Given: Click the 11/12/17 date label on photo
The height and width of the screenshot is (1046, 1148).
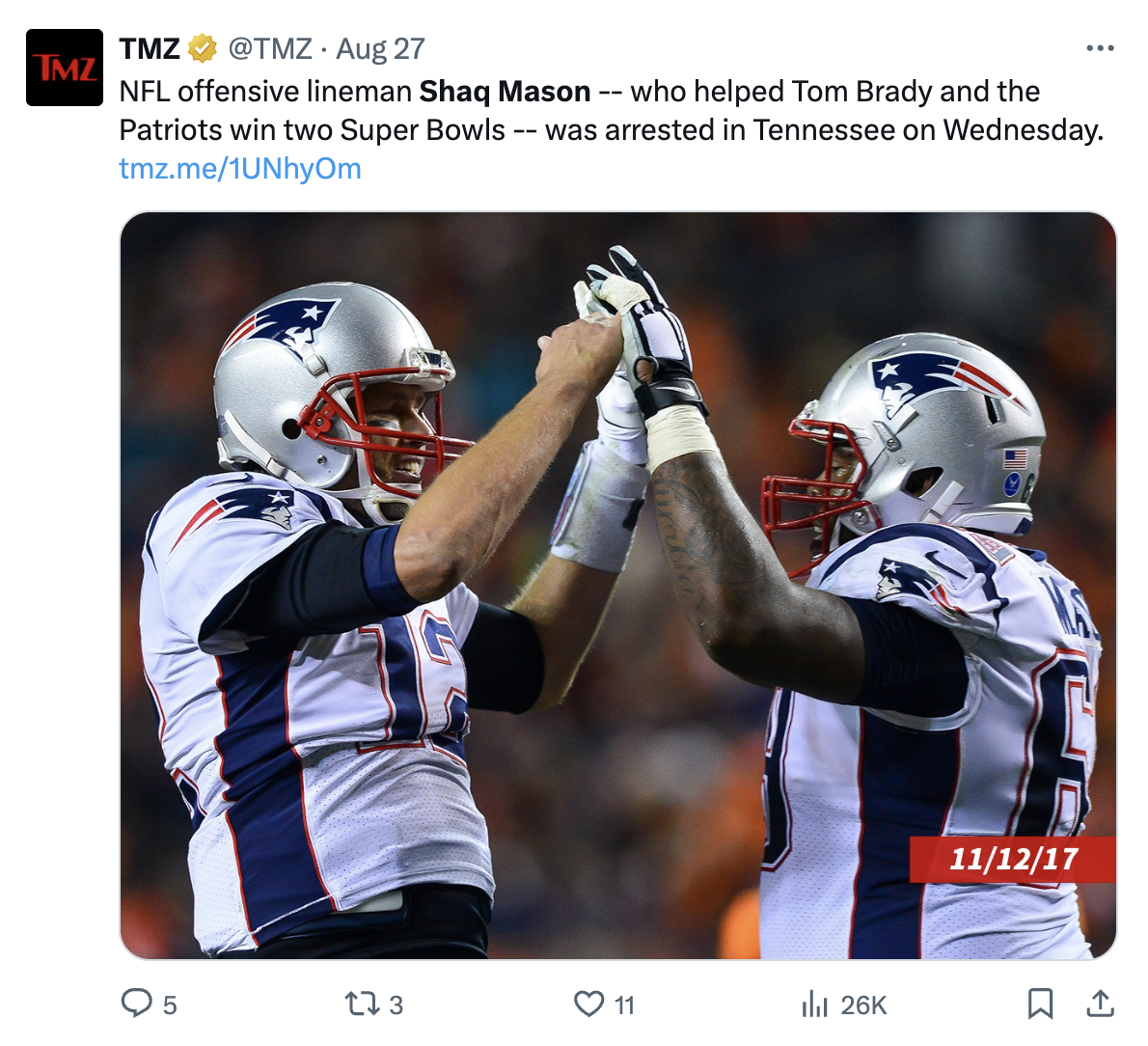Looking at the screenshot, I should click(x=1013, y=859).
